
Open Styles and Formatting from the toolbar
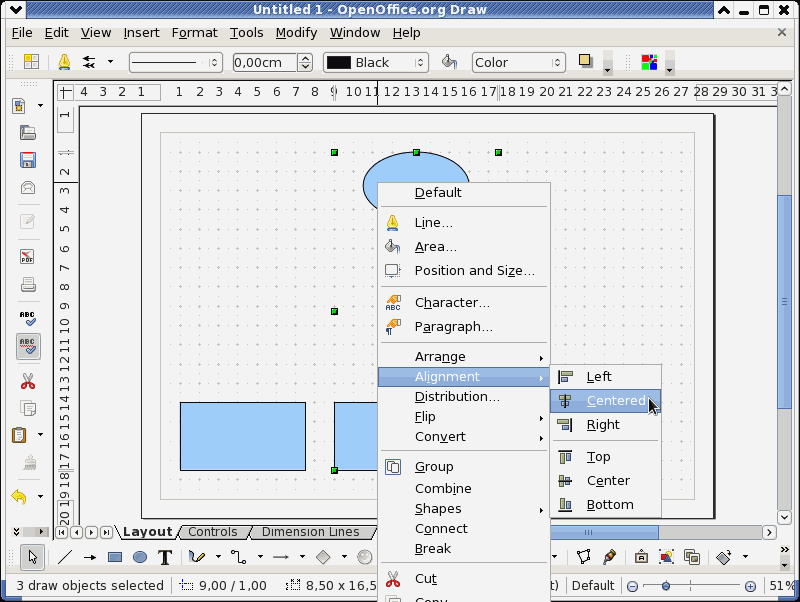(x=31, y=62)
